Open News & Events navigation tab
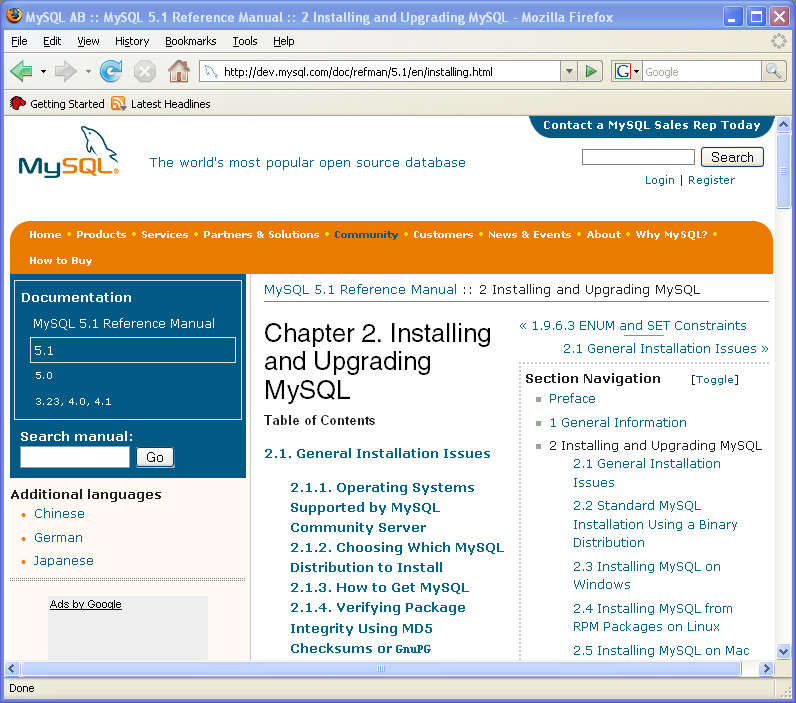Image resolution: width=796 pixels, height=703 pixels. [529, 235]
